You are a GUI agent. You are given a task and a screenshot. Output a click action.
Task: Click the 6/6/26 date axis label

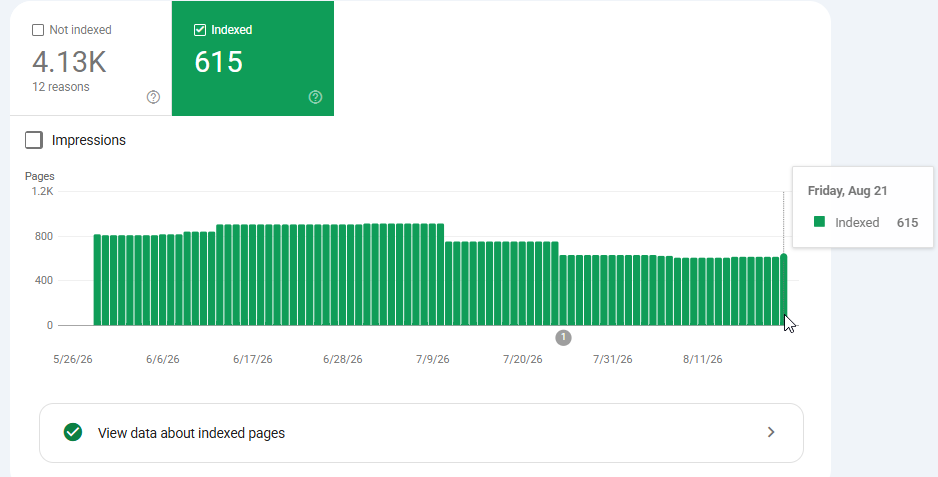click(x=163, y=359)
